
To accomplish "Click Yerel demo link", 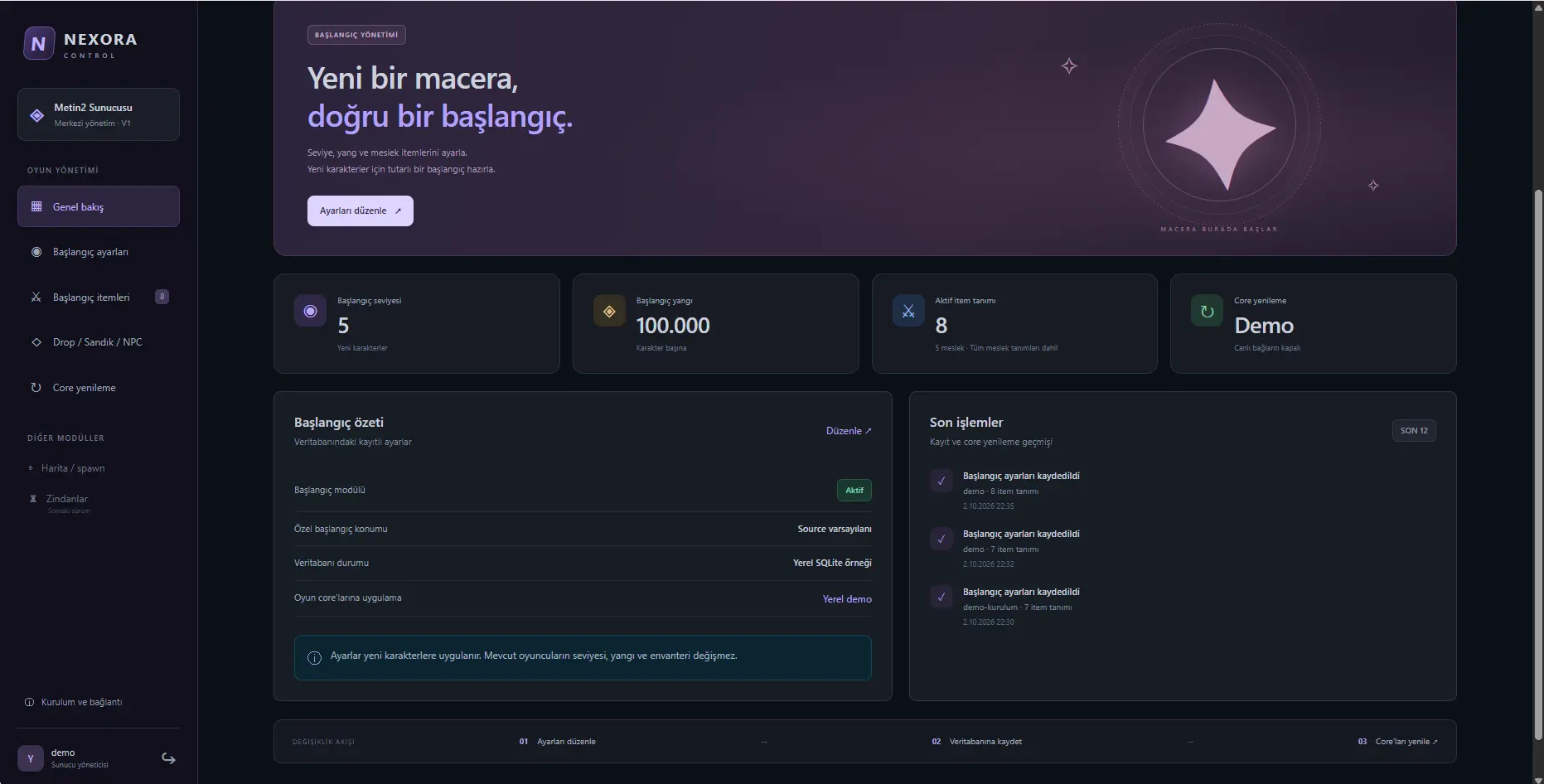I will tap(847, 599).
